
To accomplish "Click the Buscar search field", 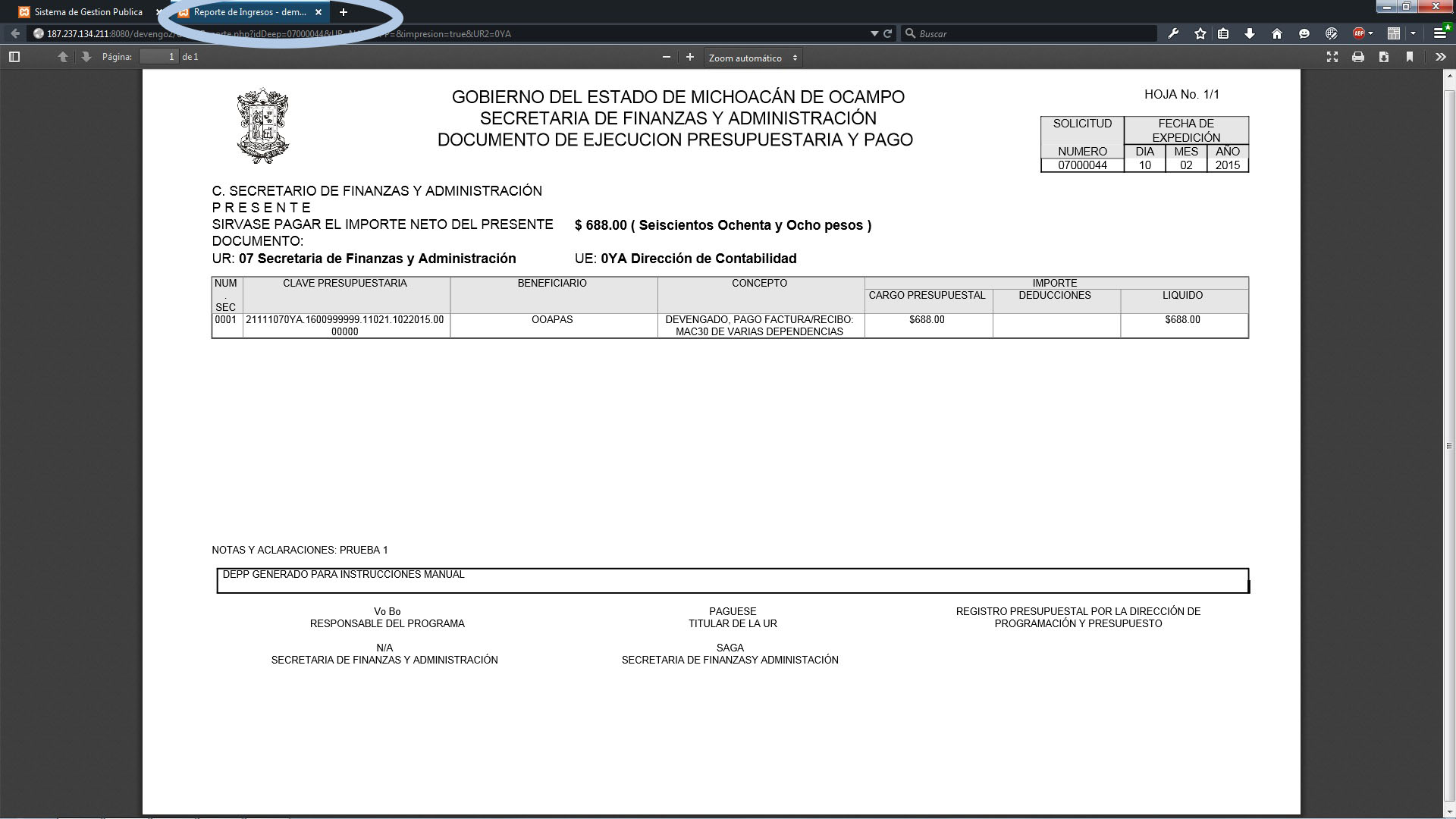I will 1029,33.
